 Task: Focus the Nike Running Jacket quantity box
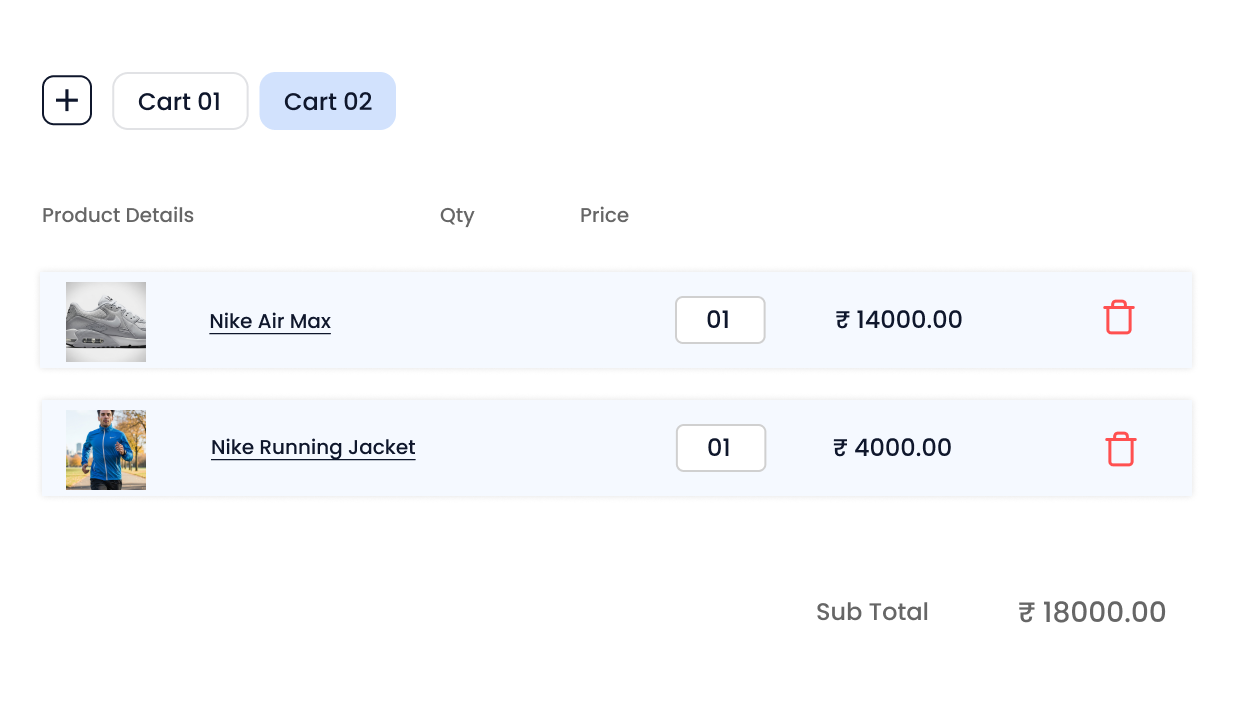click(x=721, y=448)
